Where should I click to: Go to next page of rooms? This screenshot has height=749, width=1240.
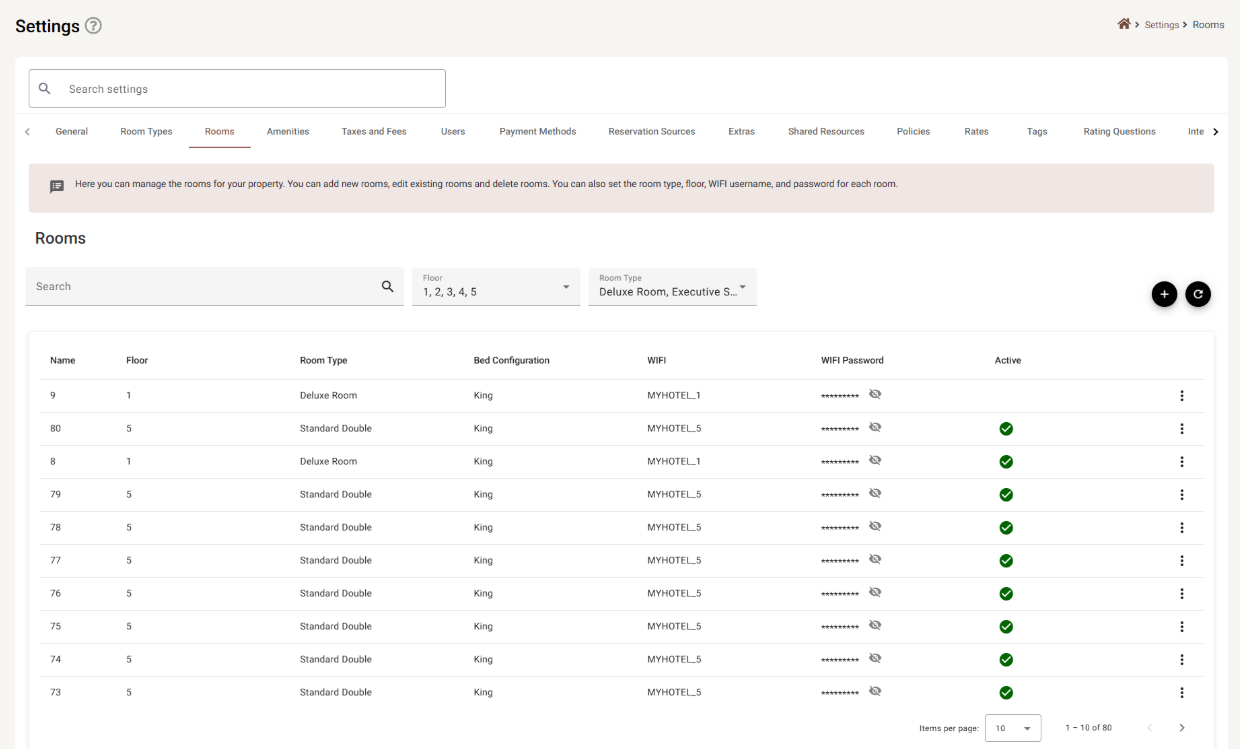[1182, 728]
